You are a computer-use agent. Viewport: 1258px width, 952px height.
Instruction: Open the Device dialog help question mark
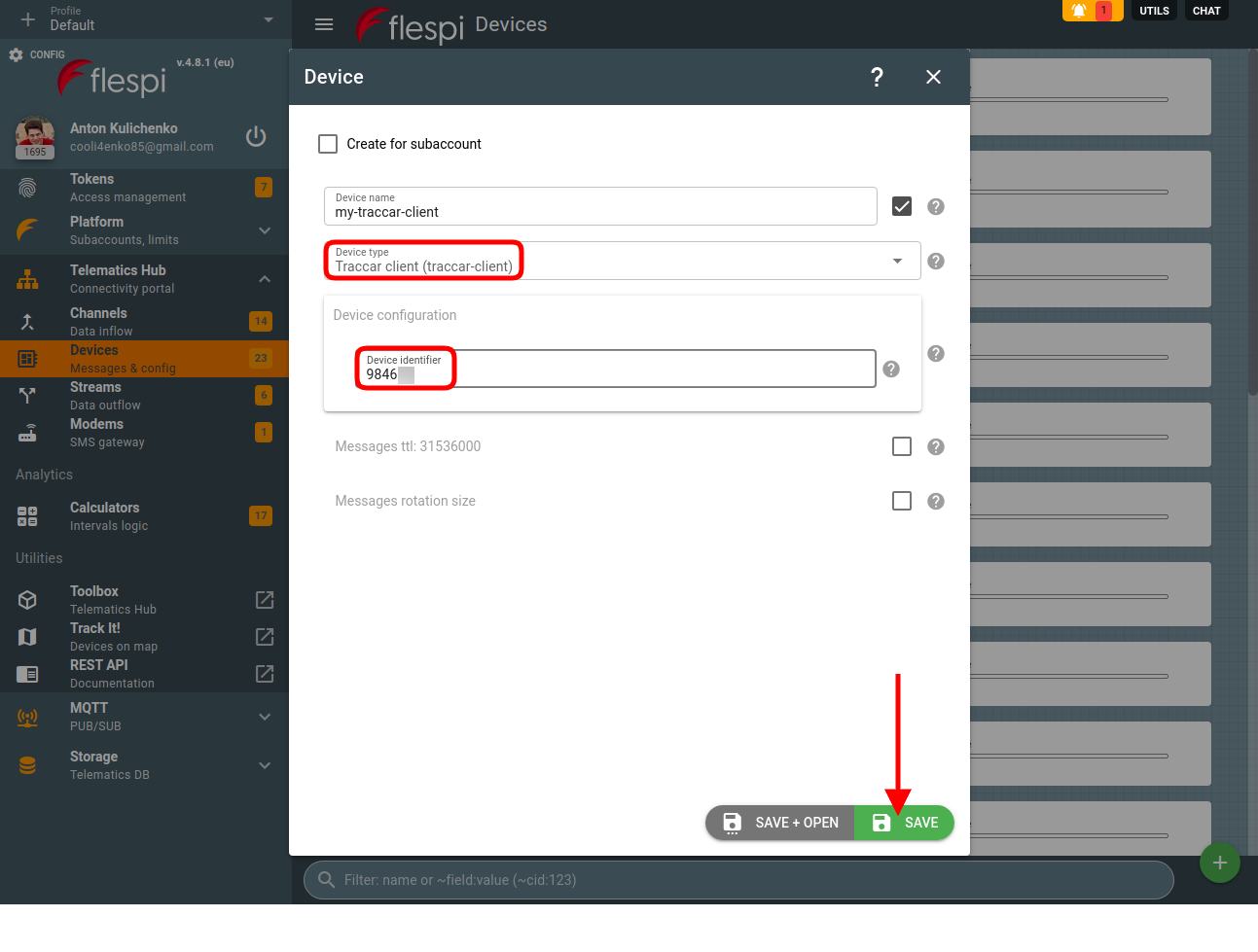pos(877,77)
